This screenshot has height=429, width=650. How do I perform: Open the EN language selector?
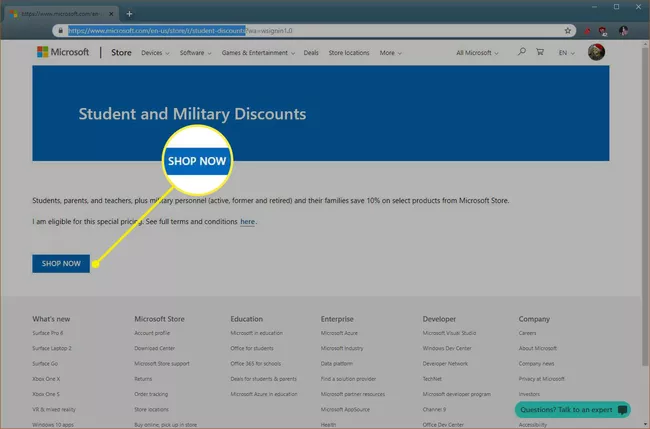(x=567, y=52)
